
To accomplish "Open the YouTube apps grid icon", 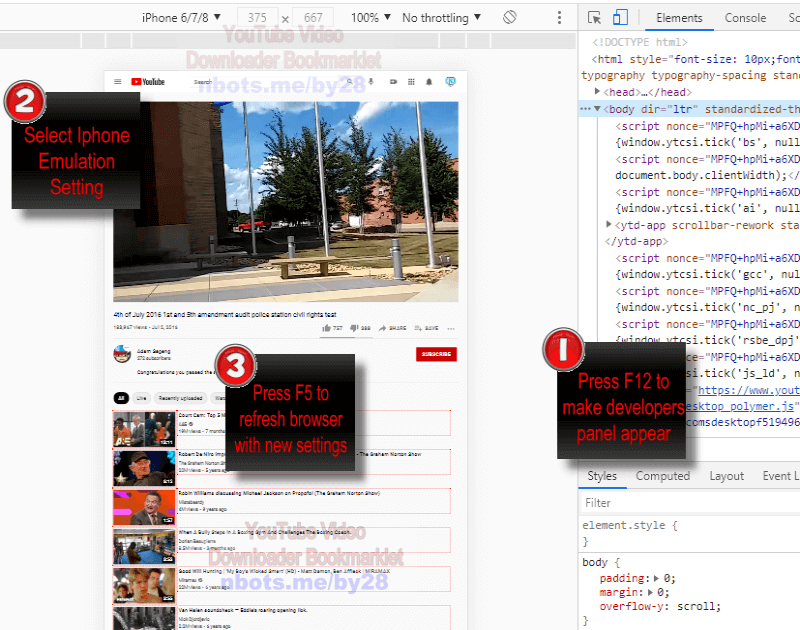I will tap(411, 82).
